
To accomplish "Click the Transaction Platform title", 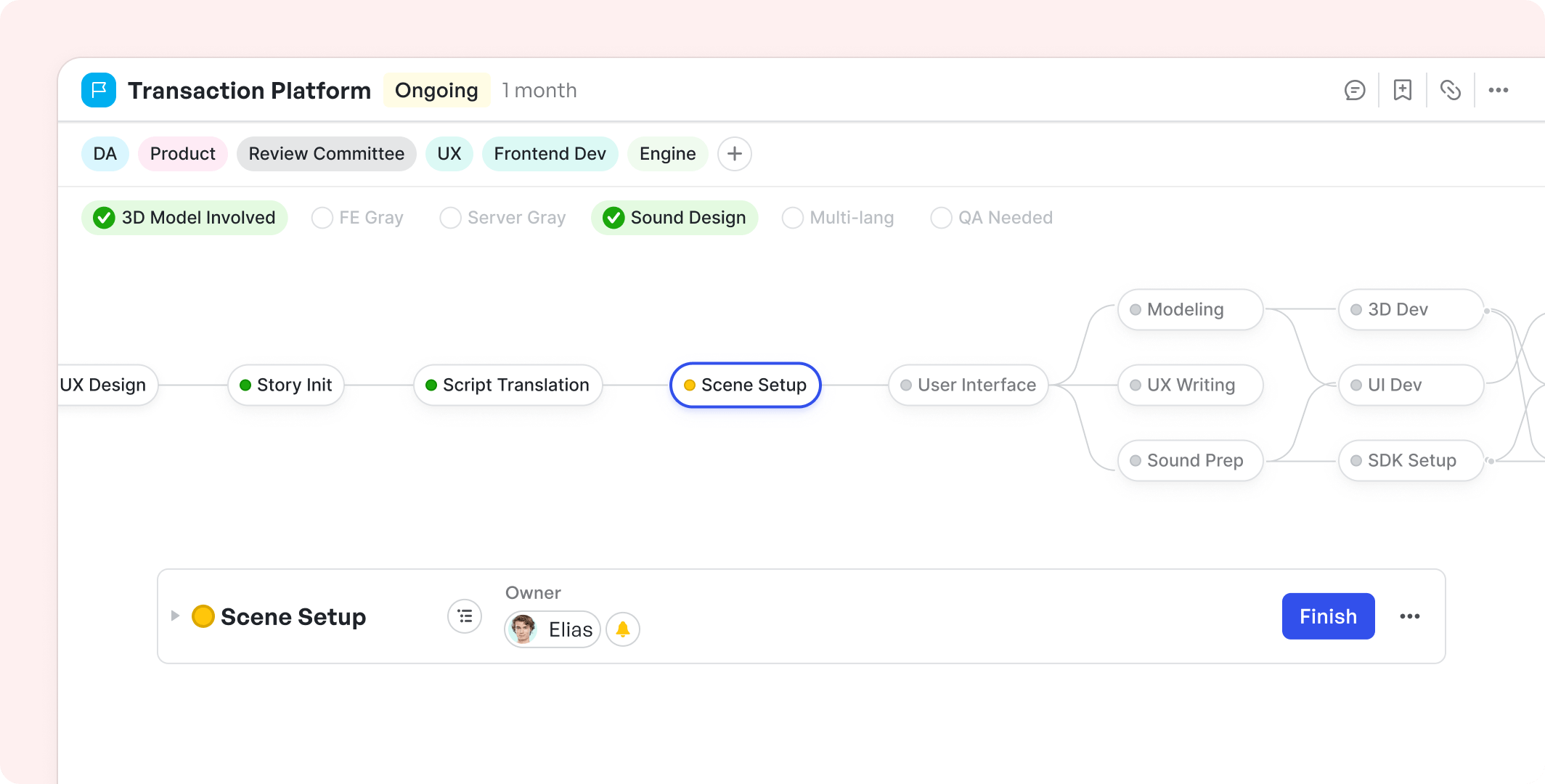I will click(x=250, y=90).
